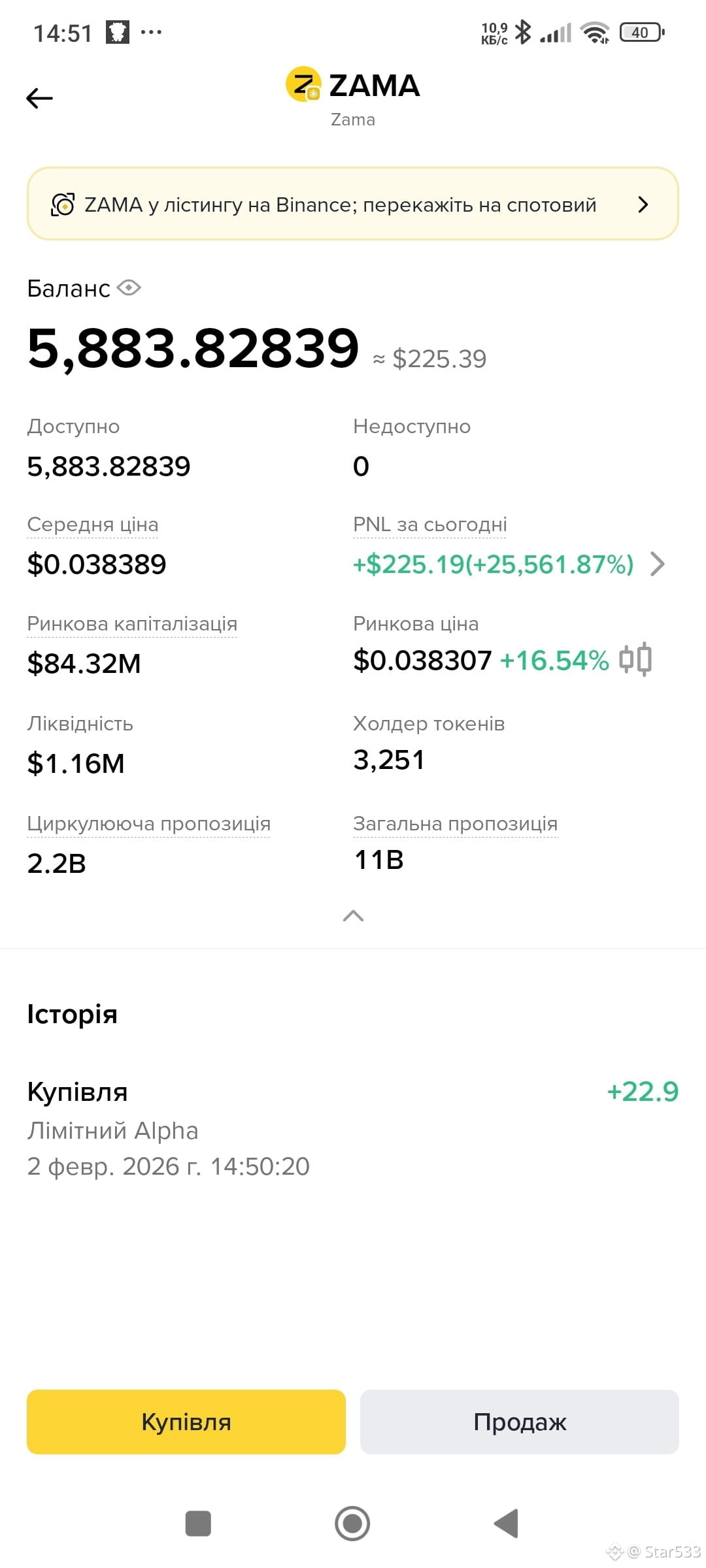The image size is (706, 1568).
Task: Open the Купівля history entry
Action: (353, 1129)
